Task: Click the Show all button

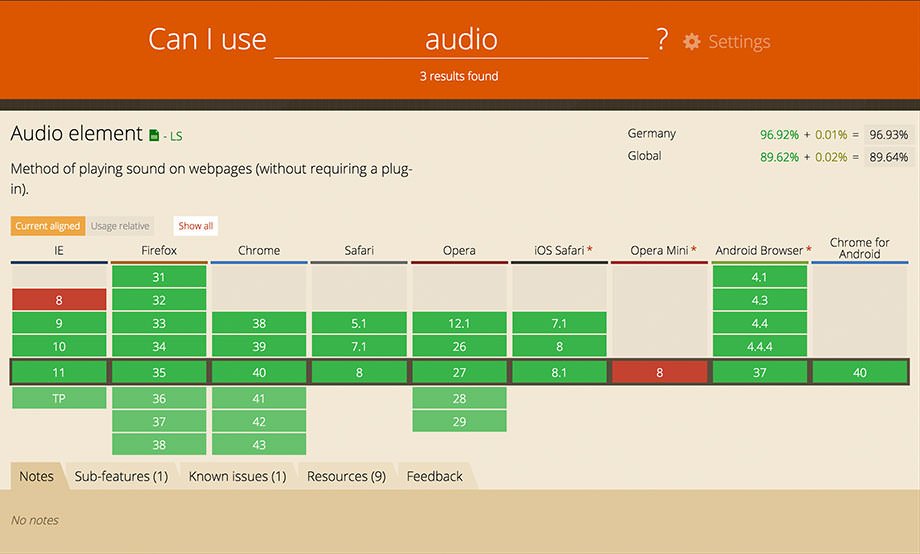Action: (195, 226)
